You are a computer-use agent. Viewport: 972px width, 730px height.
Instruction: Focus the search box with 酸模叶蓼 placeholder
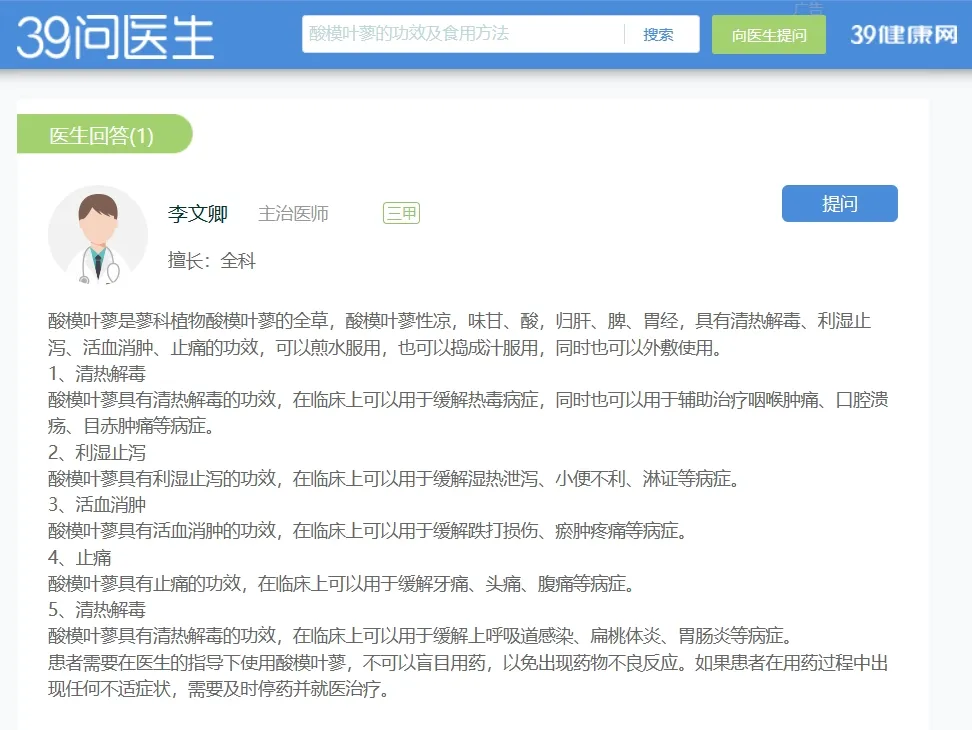pyautogui.click(x=460, y=34)
